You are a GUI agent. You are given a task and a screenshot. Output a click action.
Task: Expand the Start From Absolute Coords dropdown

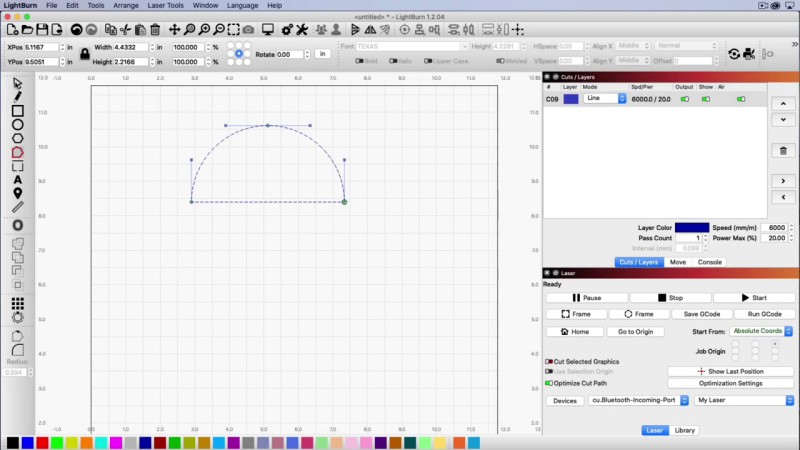(x=761, y=331)
